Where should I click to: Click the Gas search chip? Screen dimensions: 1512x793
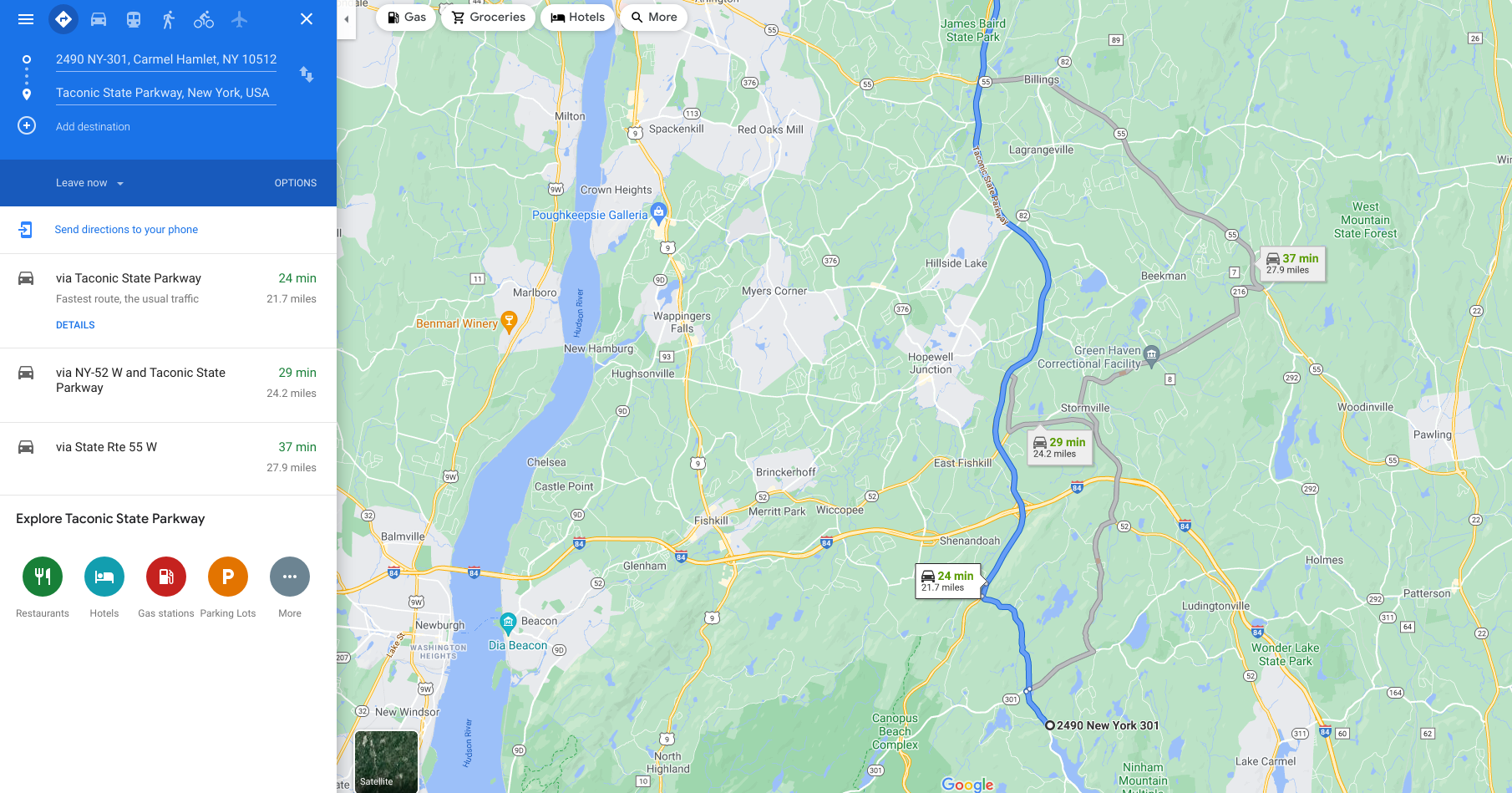[x=407, y=18]
